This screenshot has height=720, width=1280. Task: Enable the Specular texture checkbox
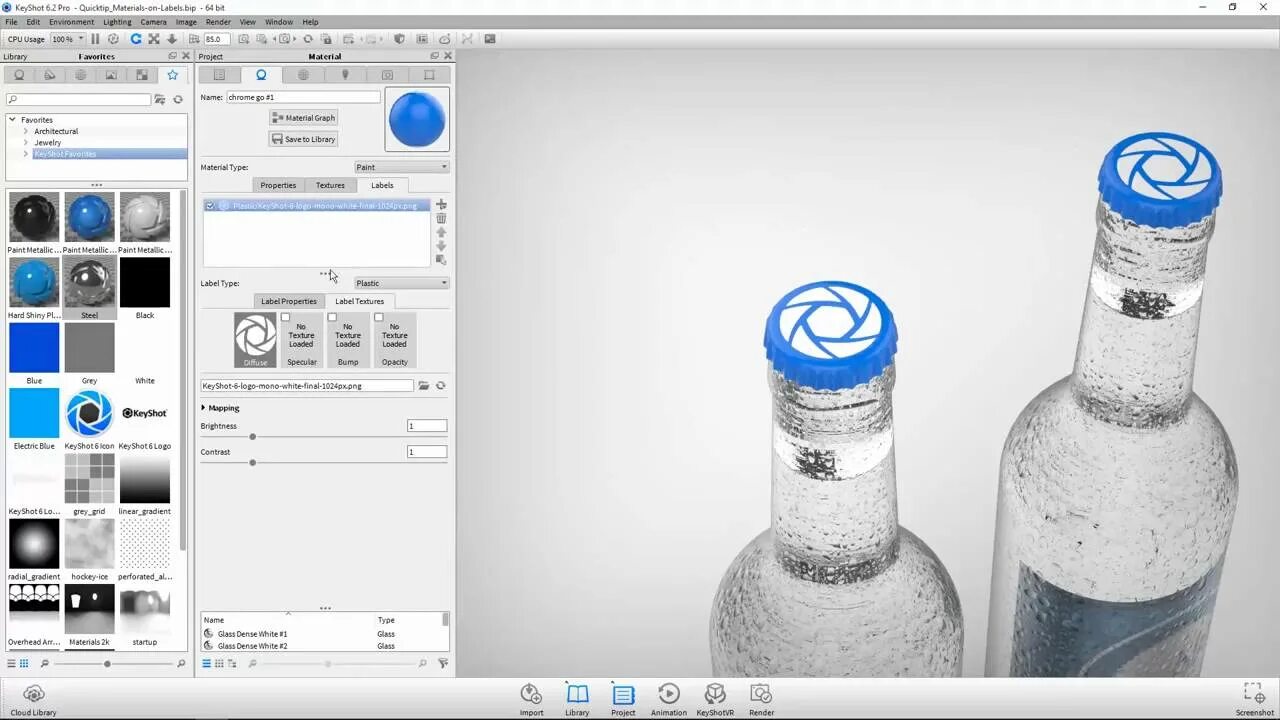[x=285, y=318]
